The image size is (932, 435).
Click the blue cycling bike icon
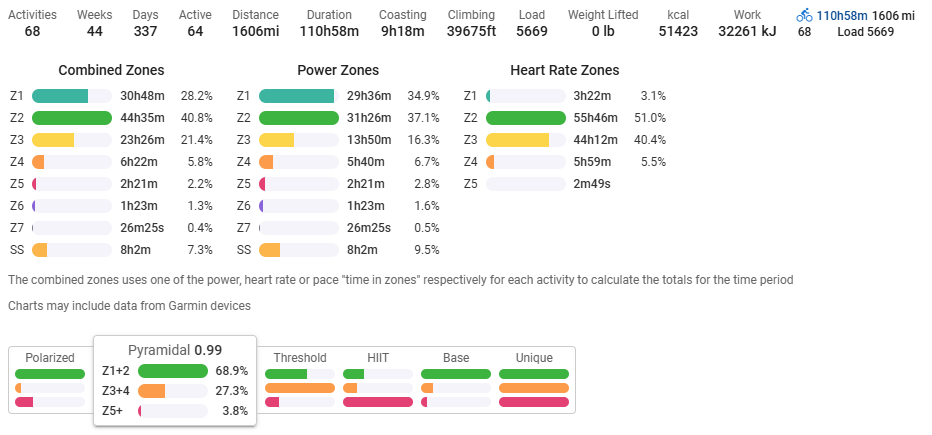(x=804, y=16)
